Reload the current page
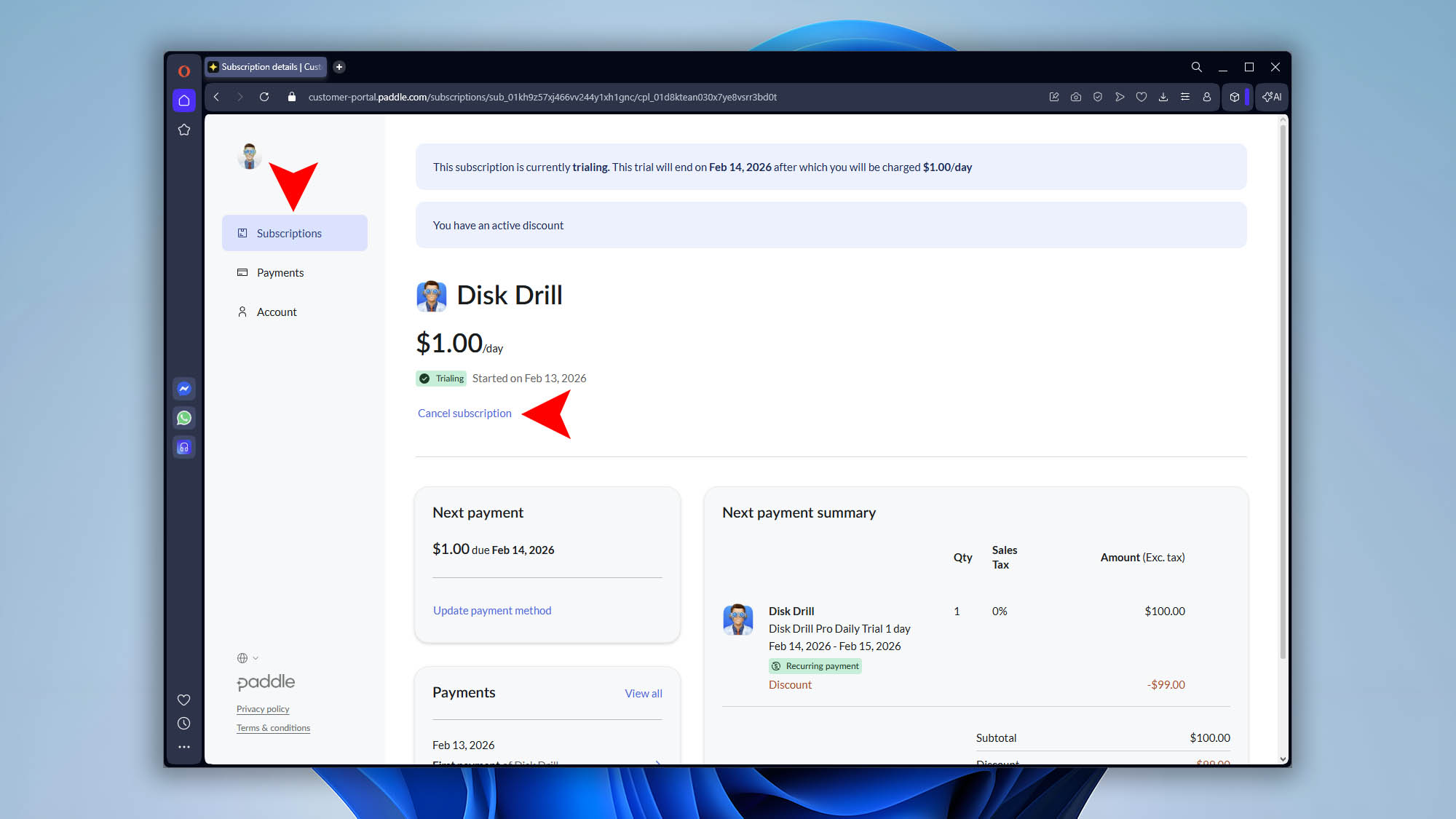The height and width of the screenshot is (819, 1456). pyautogui.click(x=264, y=97)
